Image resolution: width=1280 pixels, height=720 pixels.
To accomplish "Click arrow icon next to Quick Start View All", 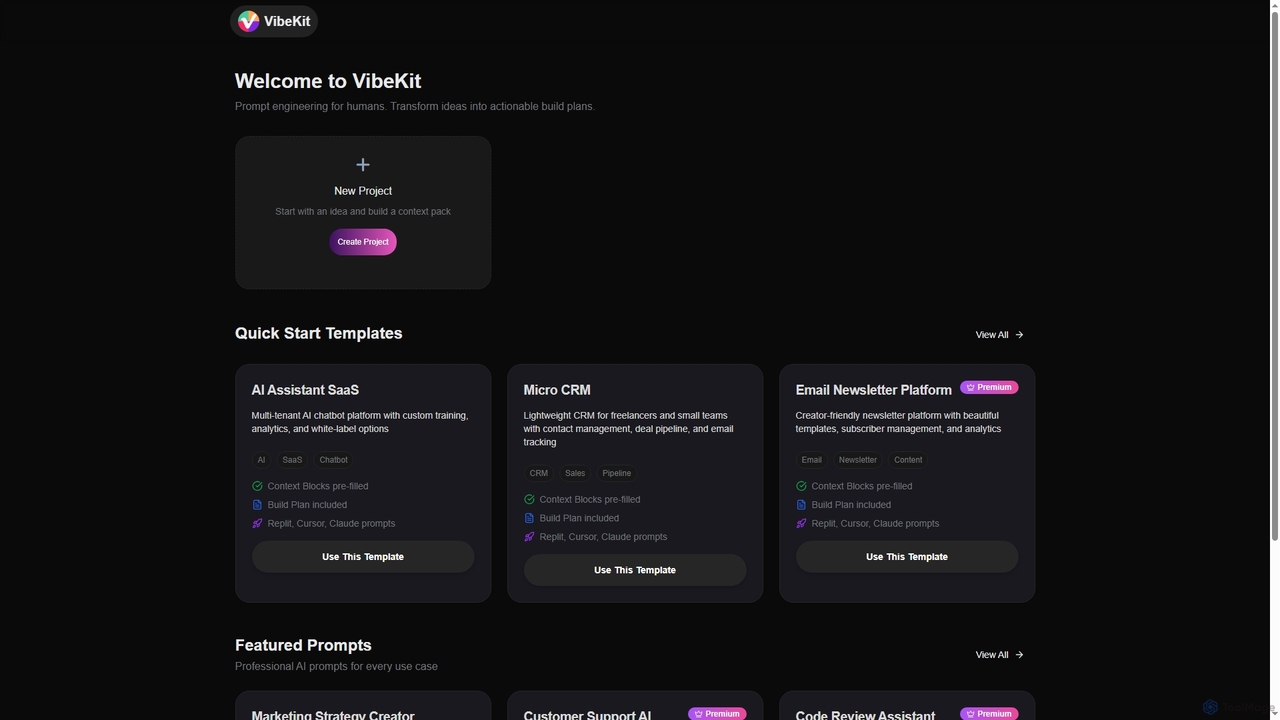I will coord(1019,335).
